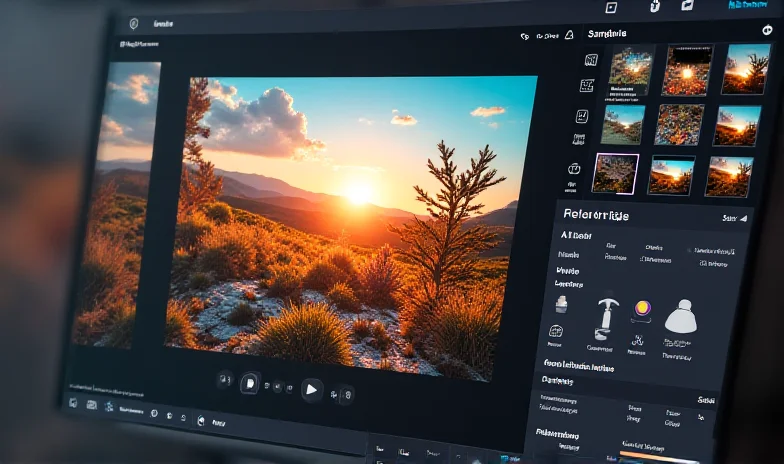Click the circular icon after the bottom toolbar label
Screen dimensions: 784x464
(x=154, y=414)
